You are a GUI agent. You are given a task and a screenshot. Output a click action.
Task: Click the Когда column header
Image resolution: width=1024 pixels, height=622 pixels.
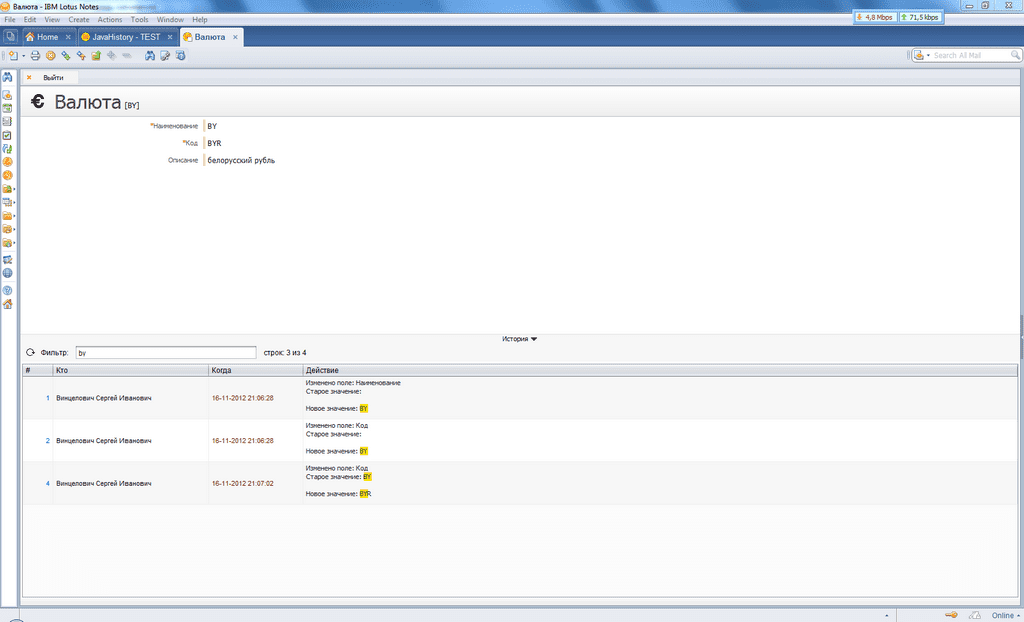(x=222, y=371)
